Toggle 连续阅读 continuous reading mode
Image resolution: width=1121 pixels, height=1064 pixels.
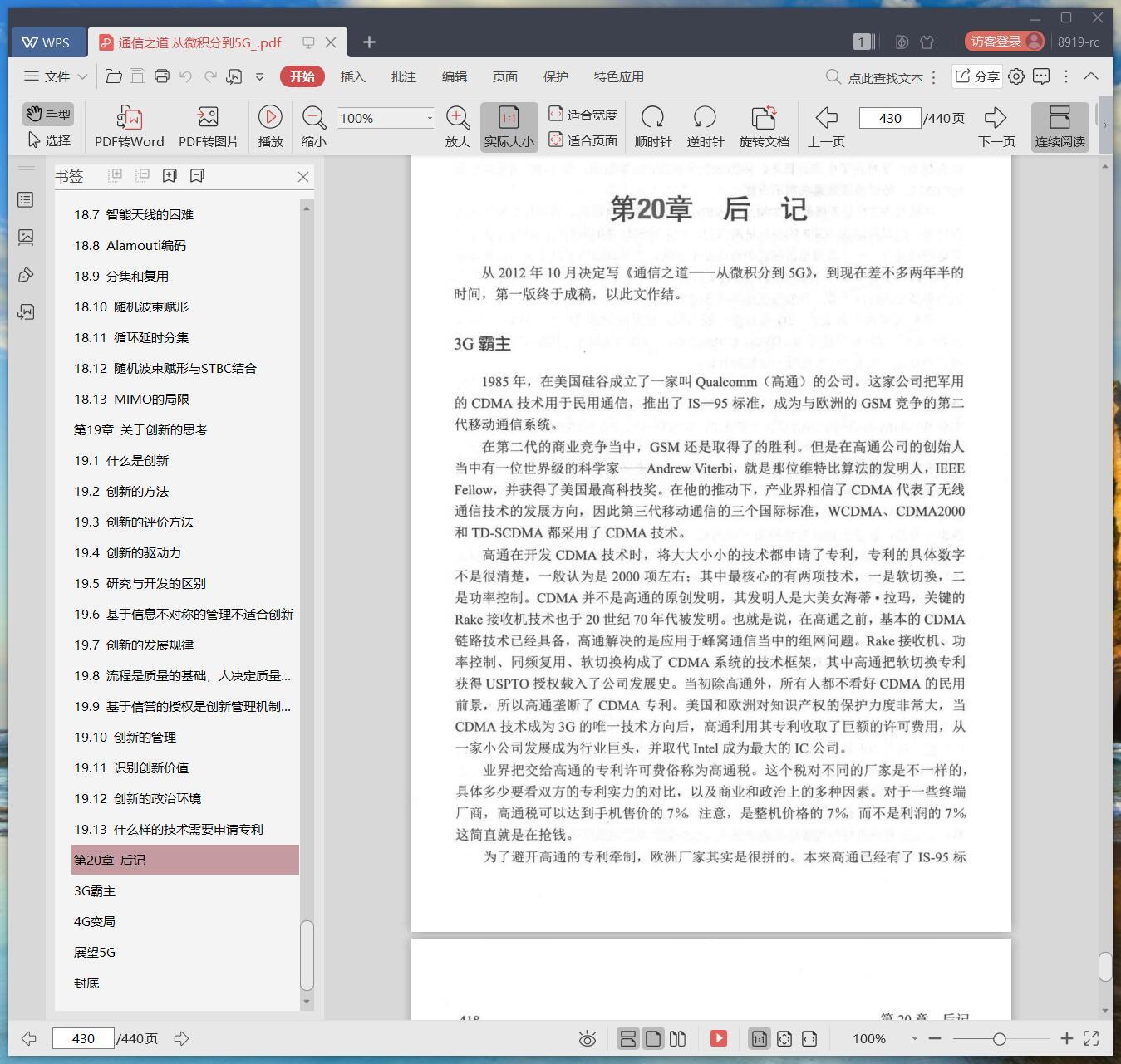pos(1060,127)
